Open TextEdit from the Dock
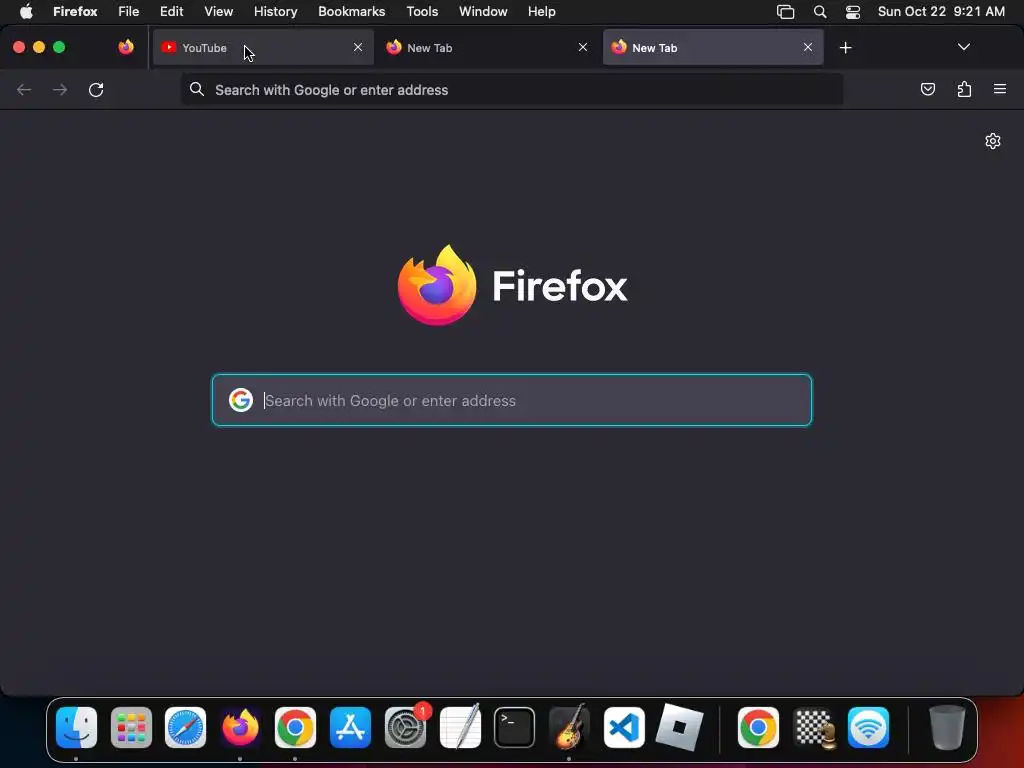This screenshot has width=1024, height=768. pos(460,727)
